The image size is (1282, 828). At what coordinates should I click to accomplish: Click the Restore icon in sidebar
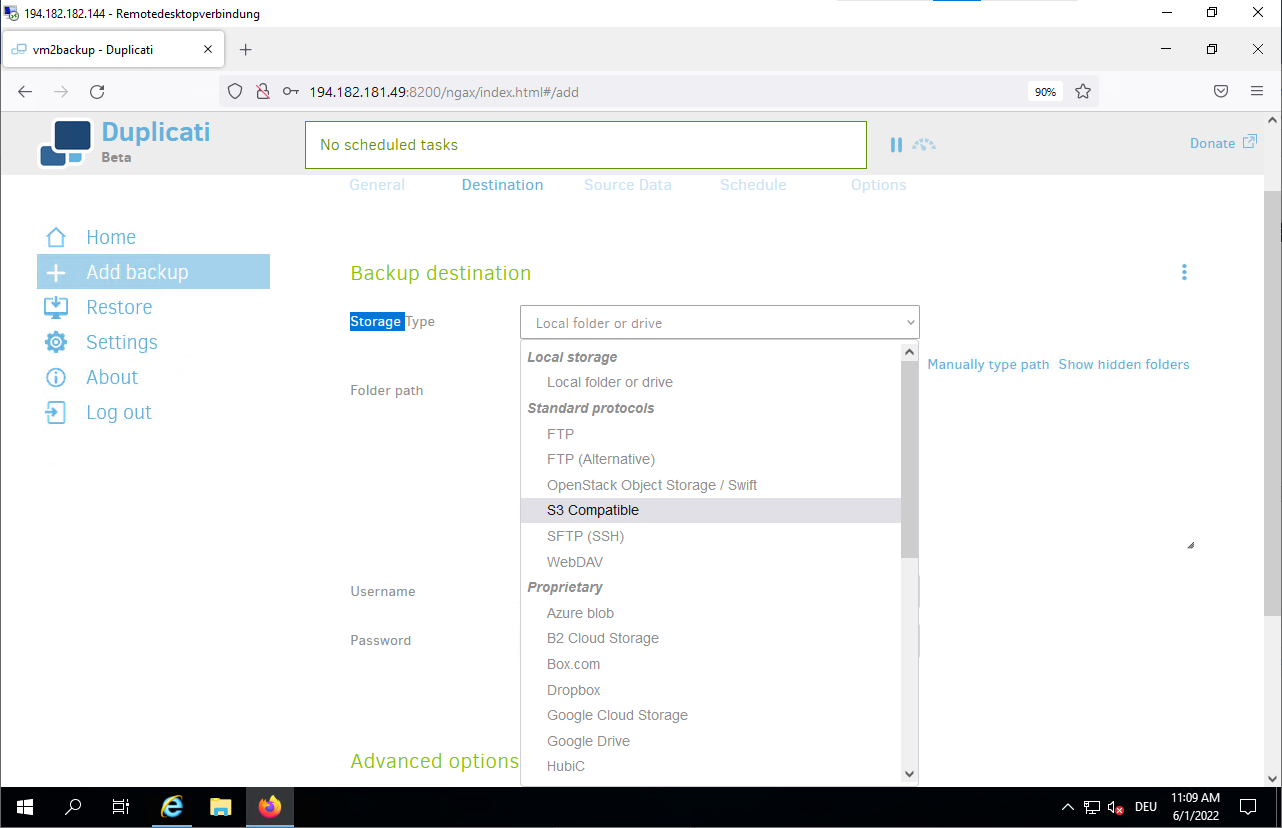pyautogui.click(x=56, y=307)
